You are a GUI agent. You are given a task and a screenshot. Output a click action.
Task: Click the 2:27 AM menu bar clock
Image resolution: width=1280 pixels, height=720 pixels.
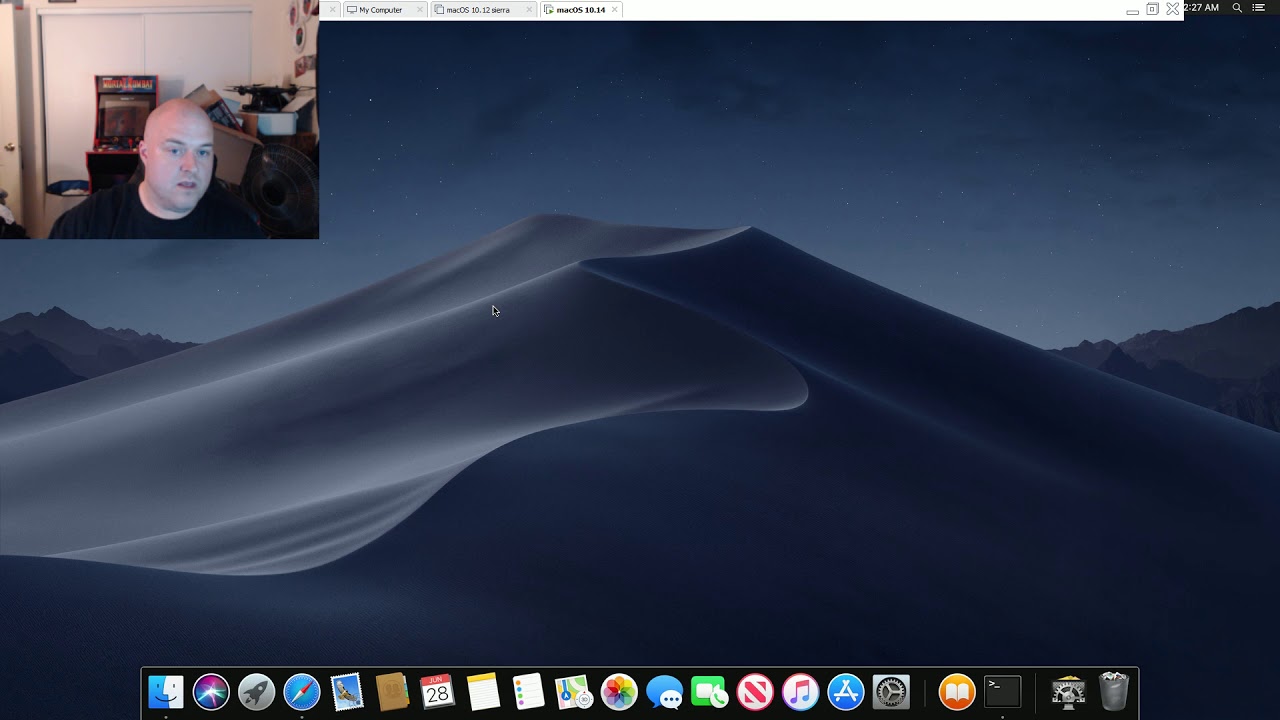(1202, 8)
